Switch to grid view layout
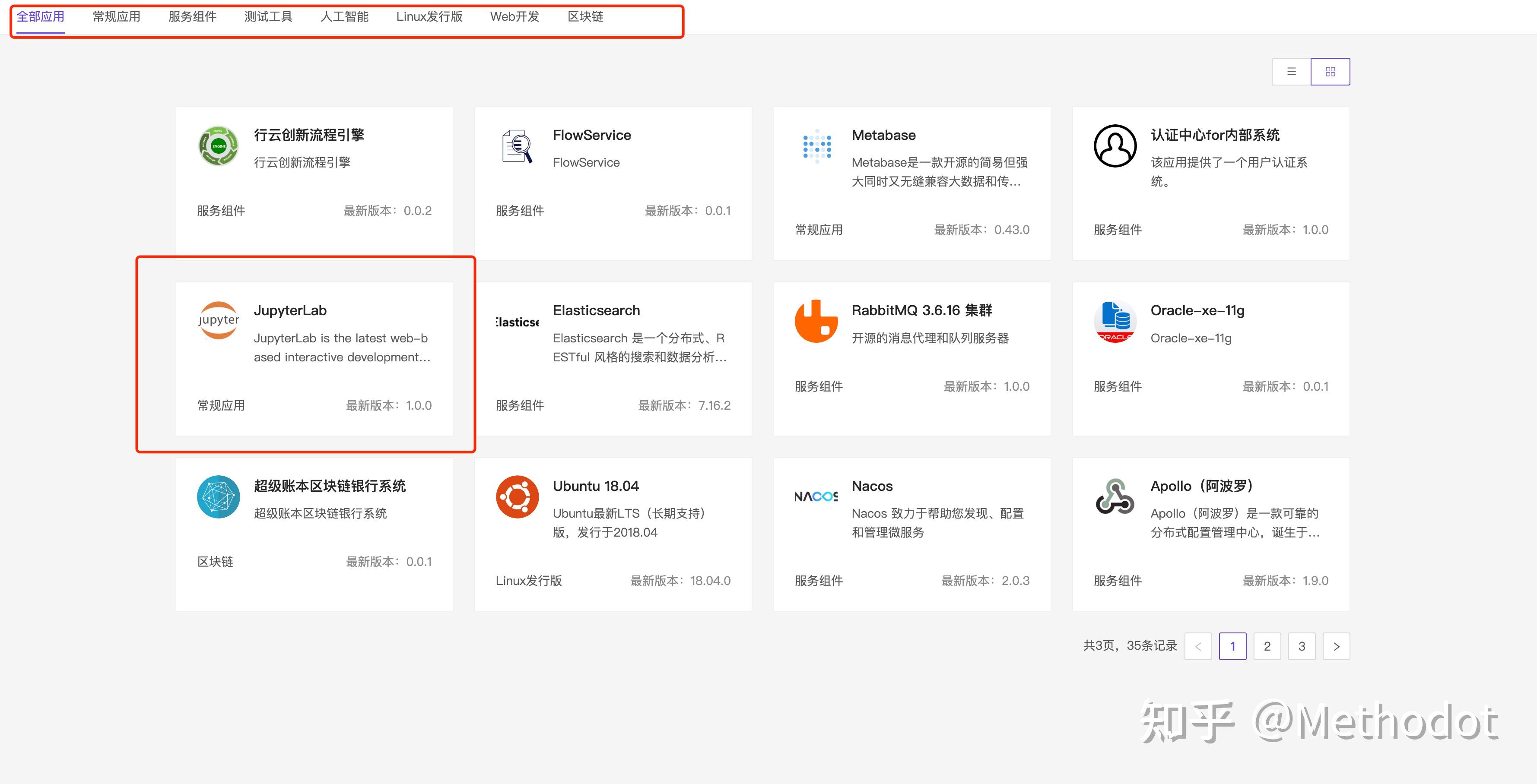 tap(1330, 72)
